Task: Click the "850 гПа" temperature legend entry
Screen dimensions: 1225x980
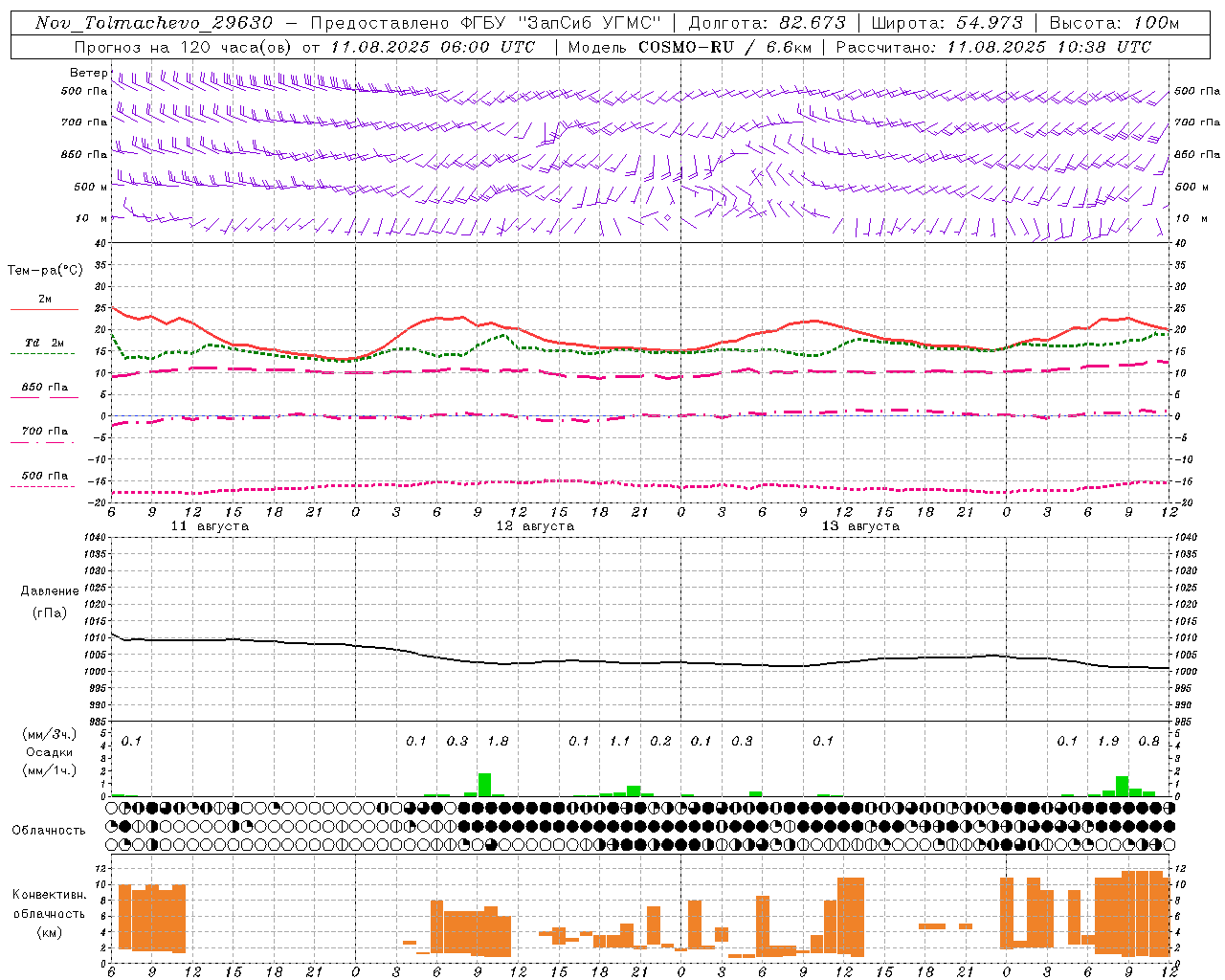Action: [x=45, y=388]
